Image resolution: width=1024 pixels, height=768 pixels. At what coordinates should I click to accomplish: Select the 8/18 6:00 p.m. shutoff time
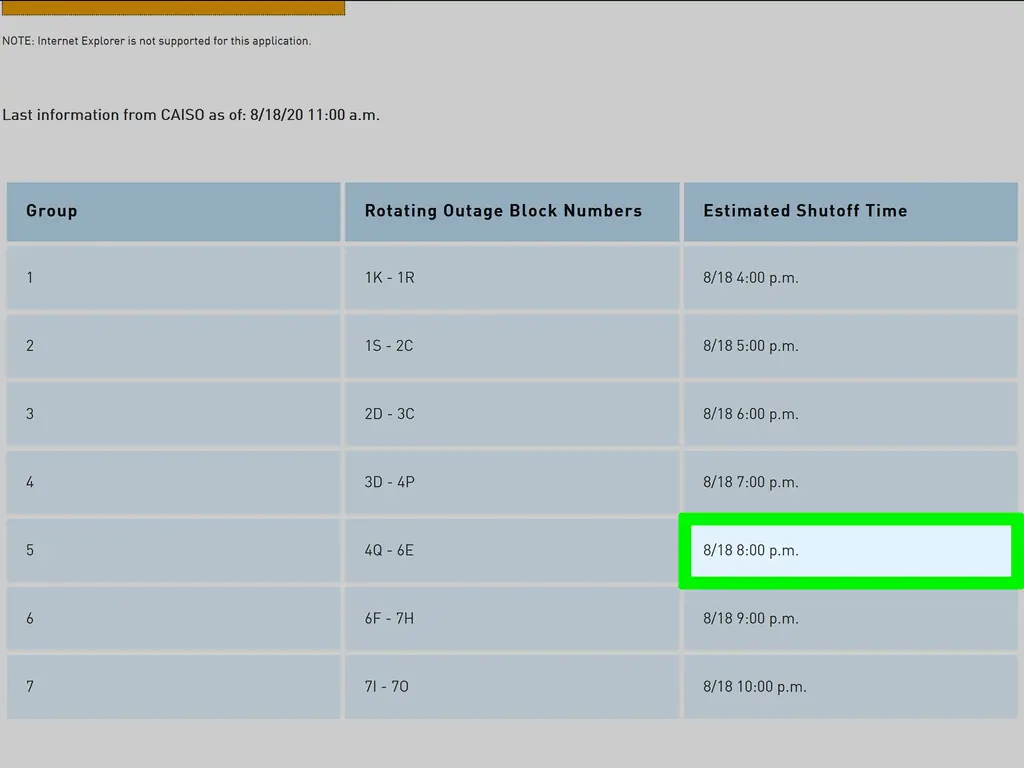(x=850, y=414)
